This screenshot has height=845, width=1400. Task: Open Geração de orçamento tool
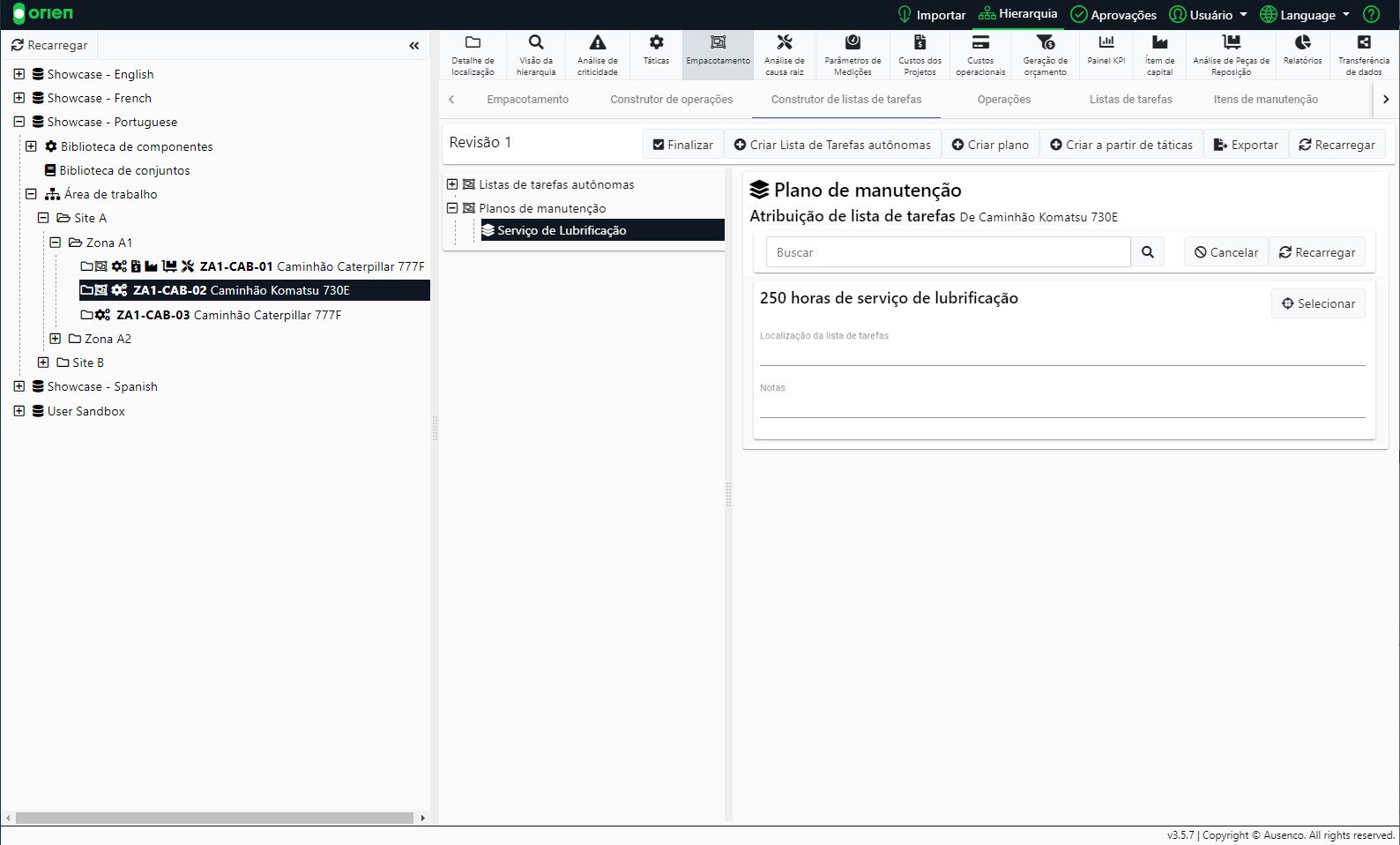point(1046,55)
